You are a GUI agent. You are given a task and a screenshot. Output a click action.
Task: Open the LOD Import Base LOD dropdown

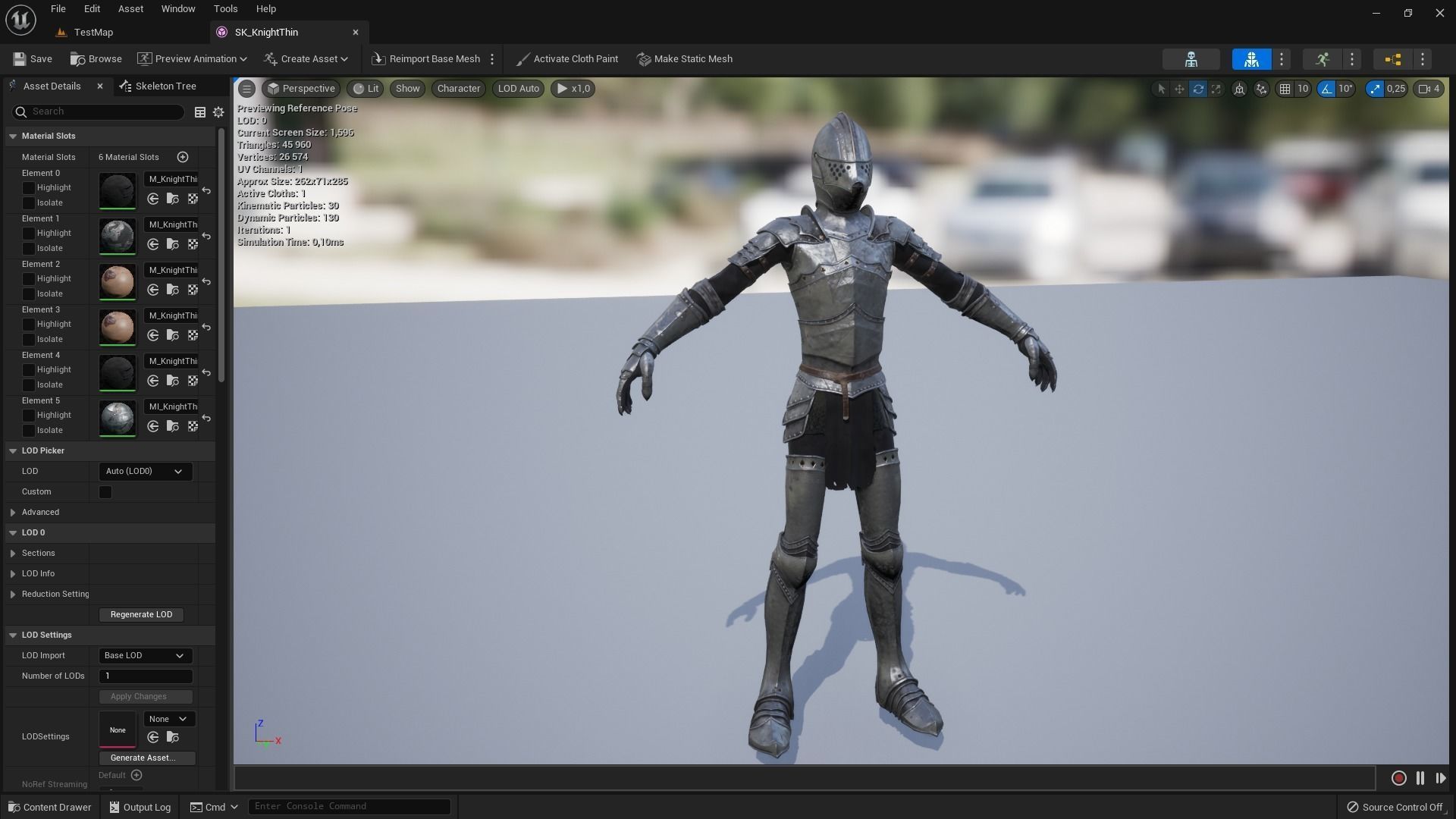[145, 656]
